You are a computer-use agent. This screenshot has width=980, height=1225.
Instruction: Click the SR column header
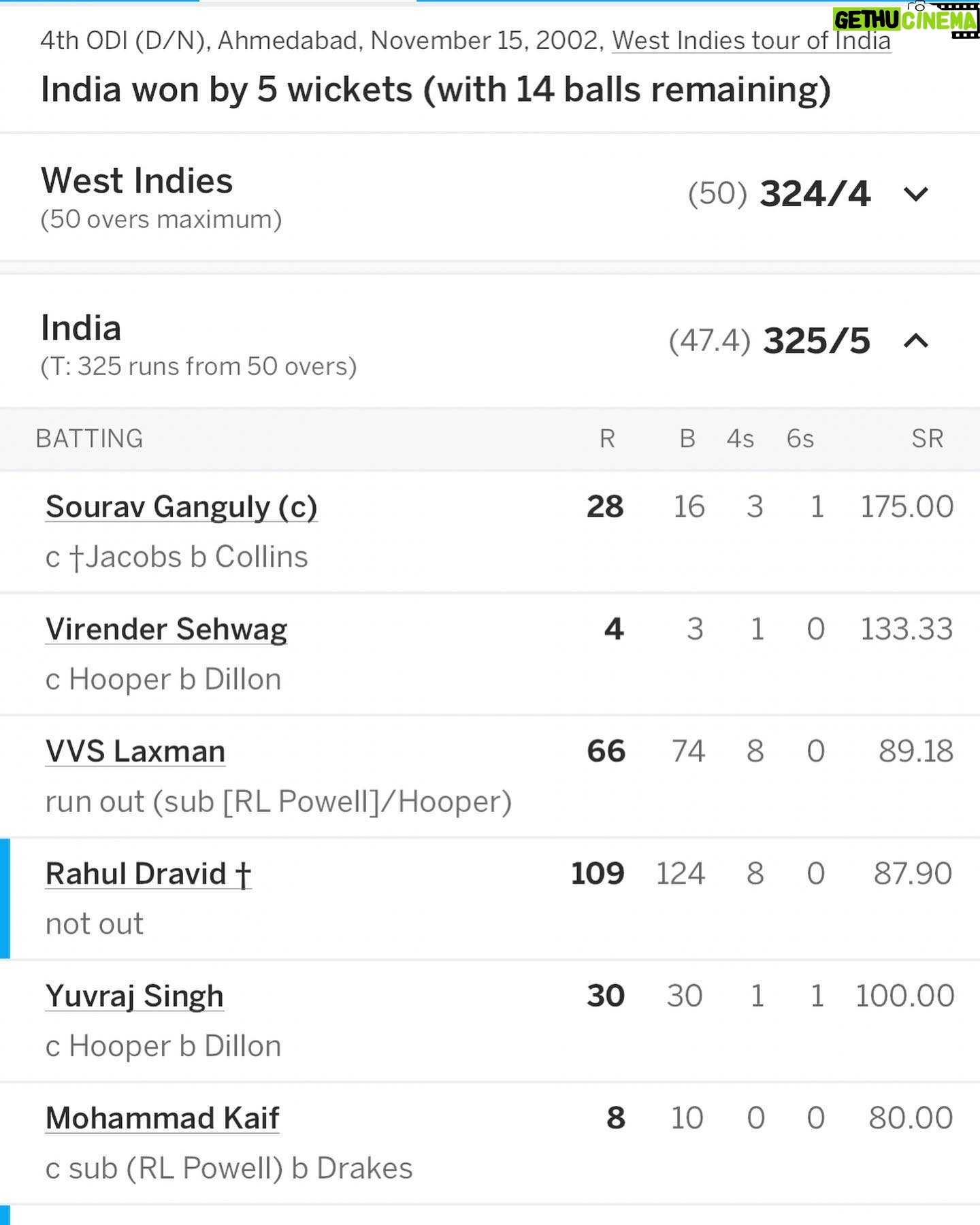coord(928,439)
